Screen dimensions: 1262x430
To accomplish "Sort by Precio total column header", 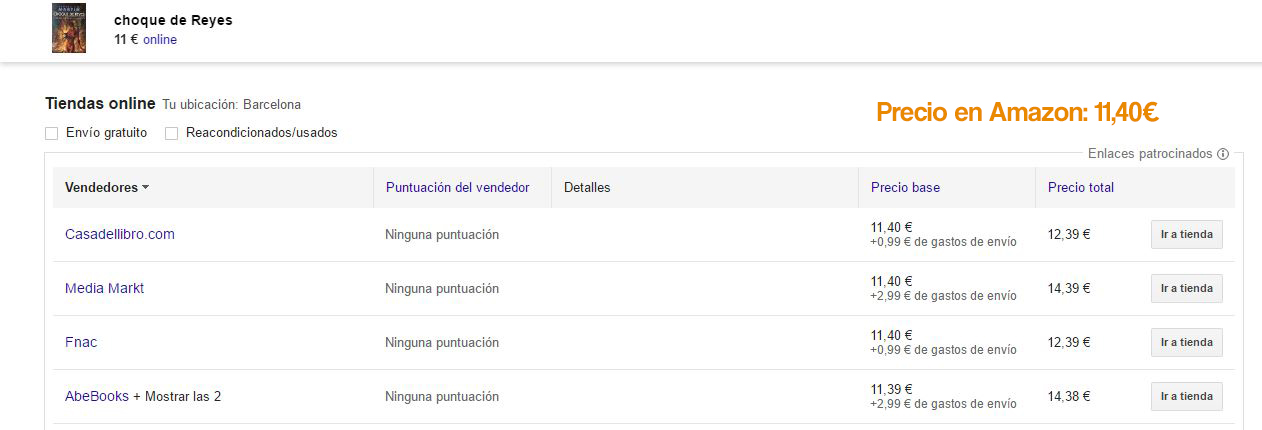I will click(1081, 187).
